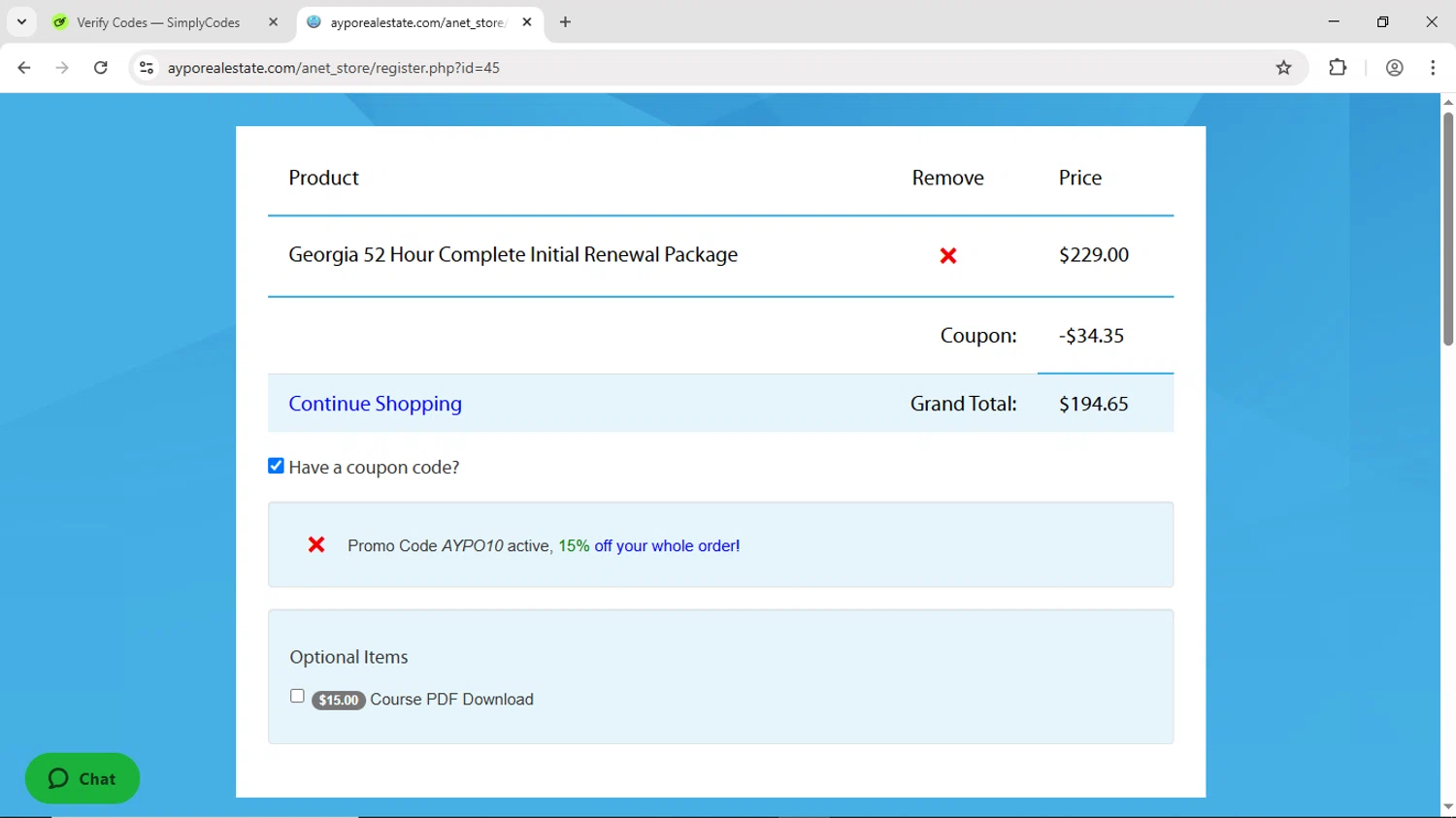
Task: Restore down the browser window
Action: pos(1382,21)
